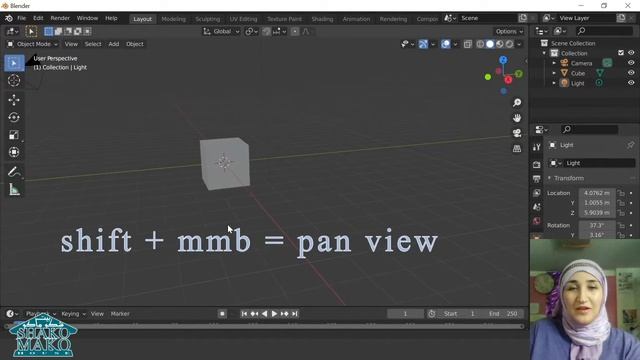Toggle auto keying record button
Screen dimensions: 640x360
click(222, 313)
